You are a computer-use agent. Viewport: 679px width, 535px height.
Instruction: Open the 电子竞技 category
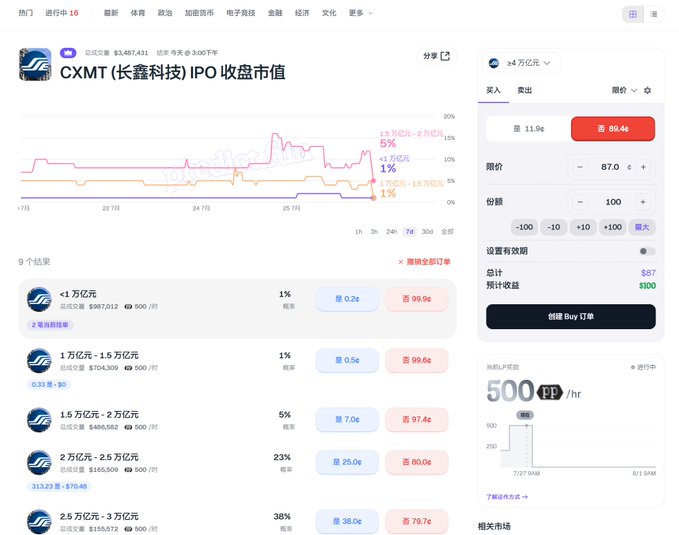click(x=241, y=13)
